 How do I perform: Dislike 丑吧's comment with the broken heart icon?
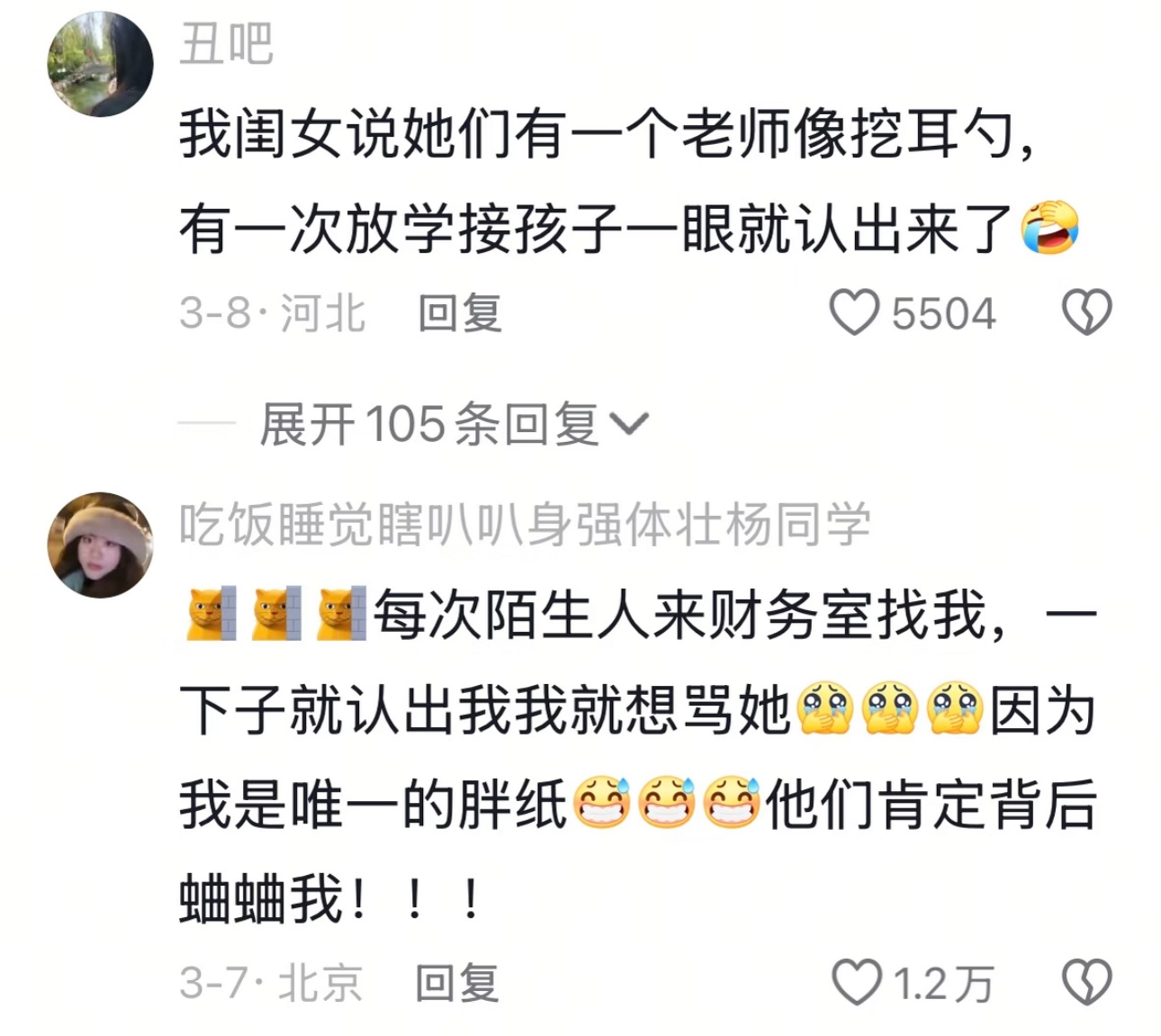1087,312
